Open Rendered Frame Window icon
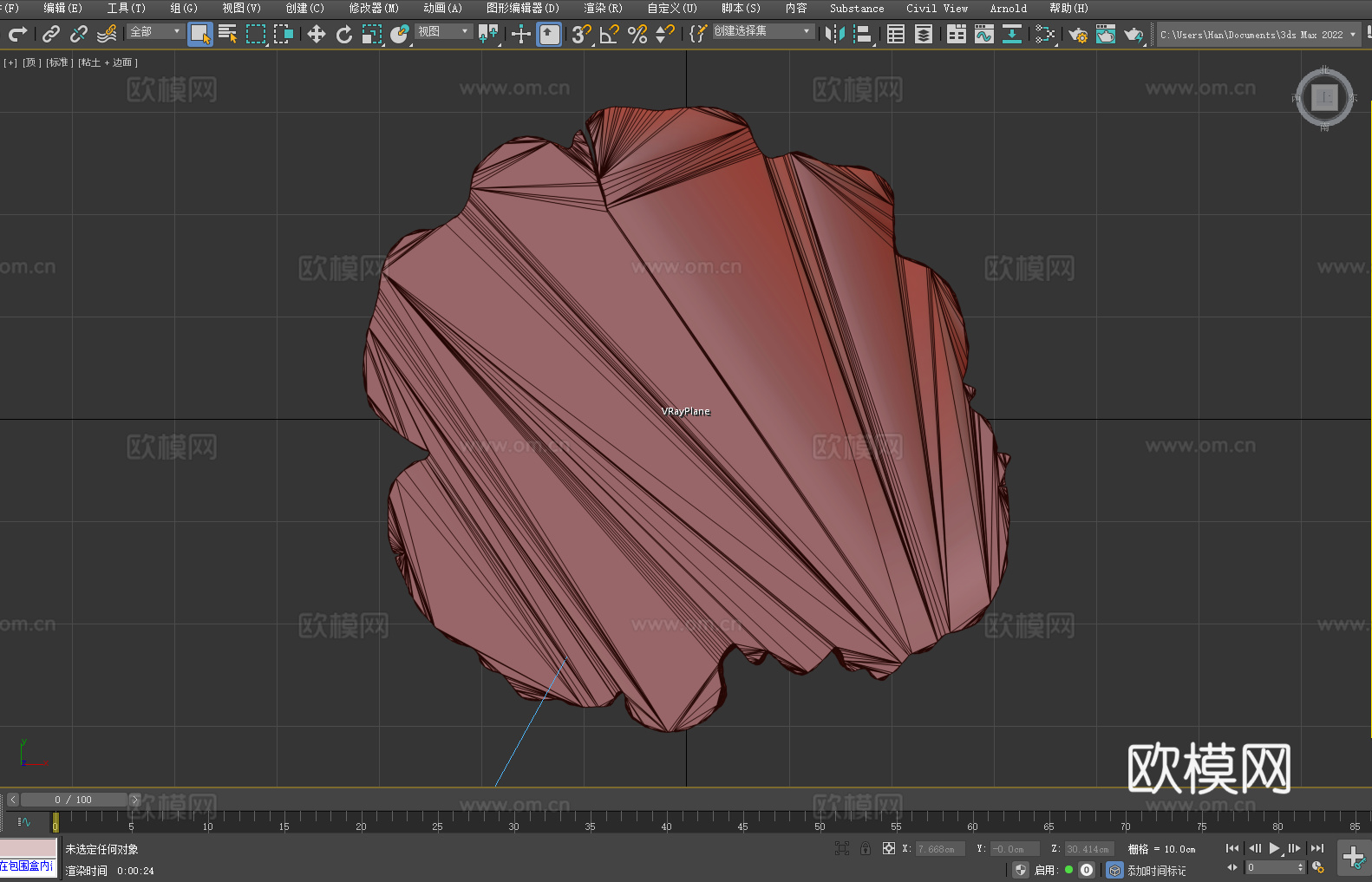The height and width of the screenshot is (882, 1372). (x=1106, y=34)
